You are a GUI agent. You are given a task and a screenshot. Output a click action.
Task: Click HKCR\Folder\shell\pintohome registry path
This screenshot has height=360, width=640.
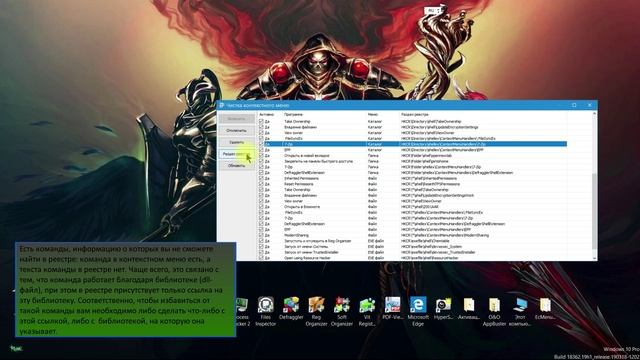[x=425, y=161]
